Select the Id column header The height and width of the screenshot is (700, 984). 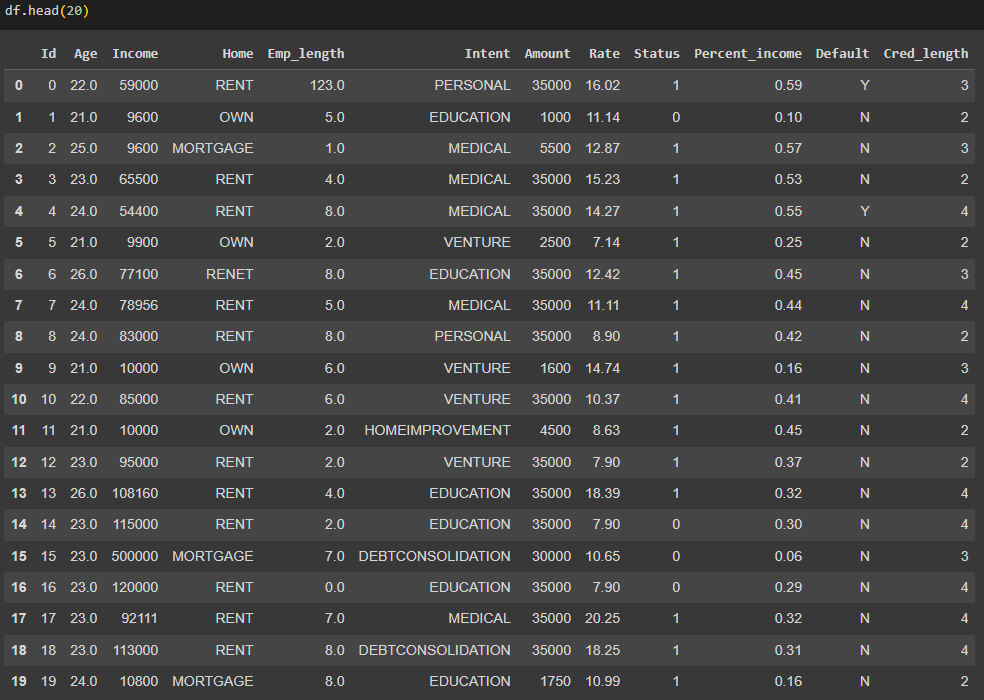point(48,53)
